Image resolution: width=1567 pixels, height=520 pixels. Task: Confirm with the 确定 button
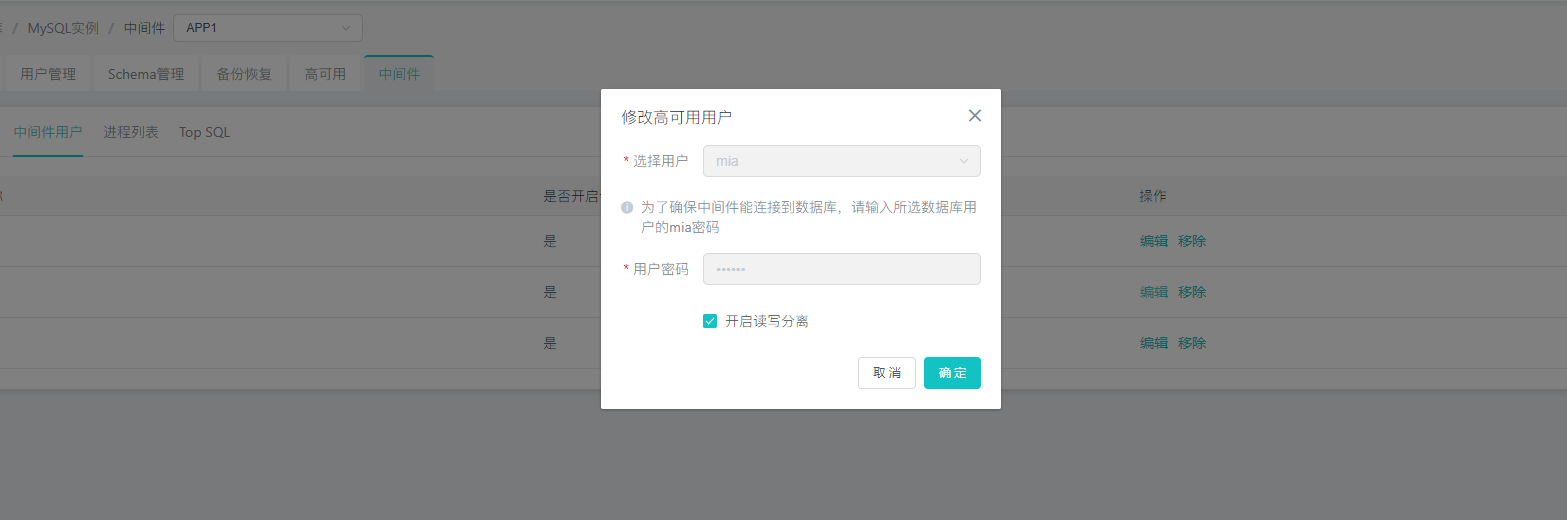[x=952, y=373]
